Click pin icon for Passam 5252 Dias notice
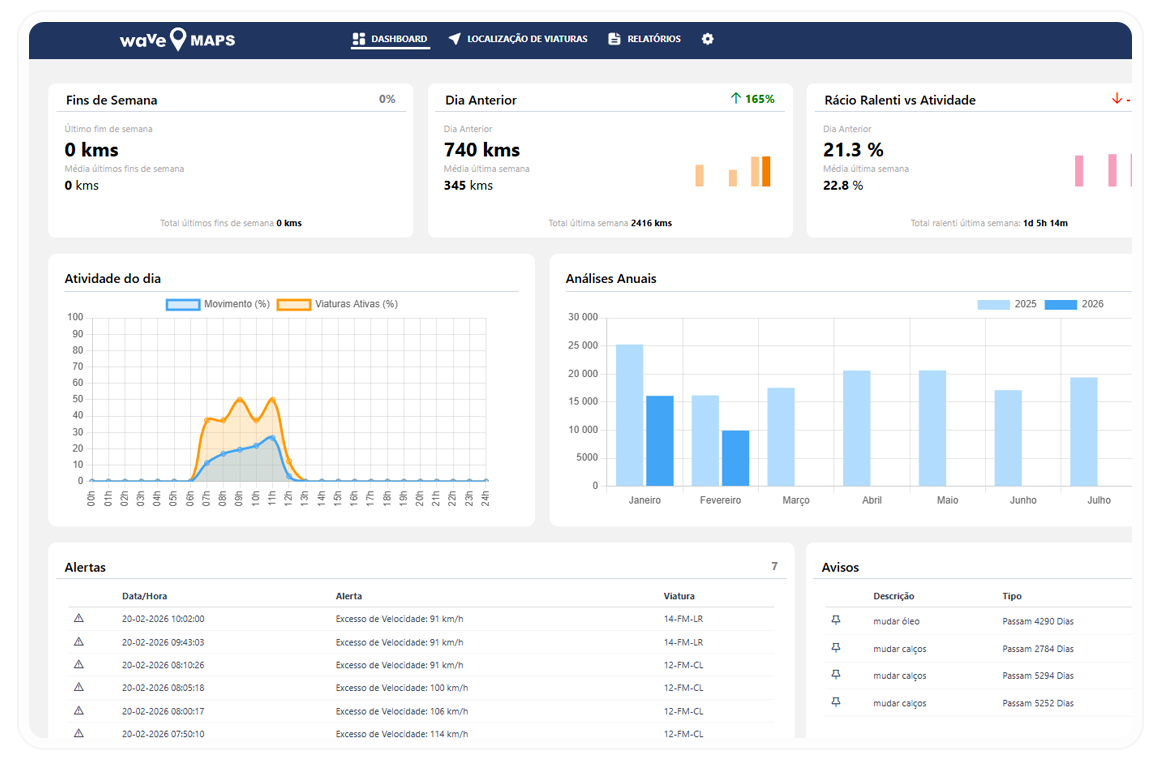Screen dimensions: 1161x763 tap(836, 703)
